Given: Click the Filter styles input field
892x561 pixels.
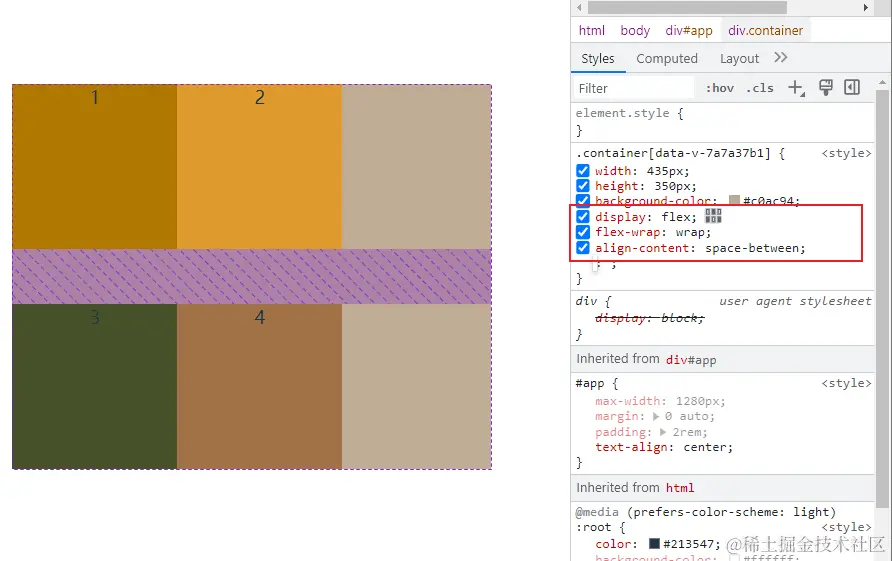Looking at the screenshot, I should point(633,88).
